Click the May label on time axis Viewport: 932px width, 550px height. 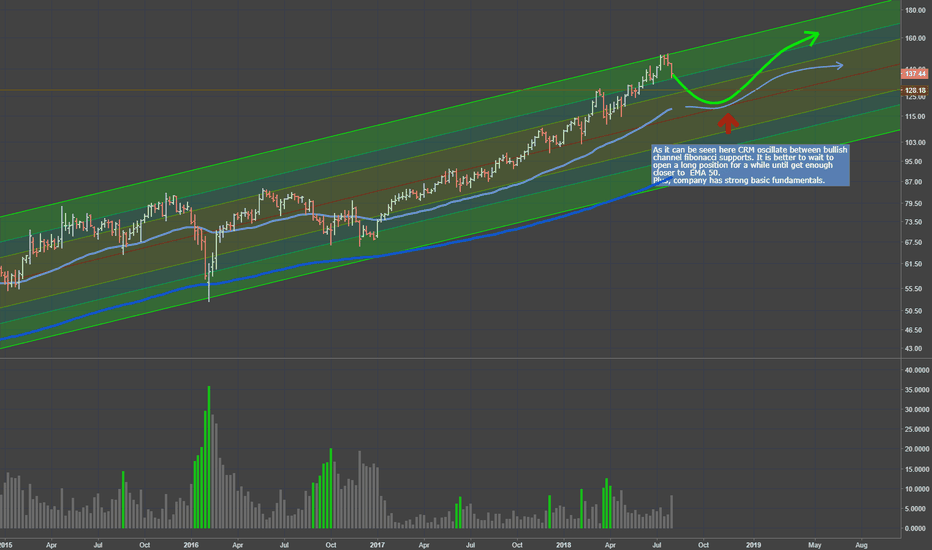(814, 545)
